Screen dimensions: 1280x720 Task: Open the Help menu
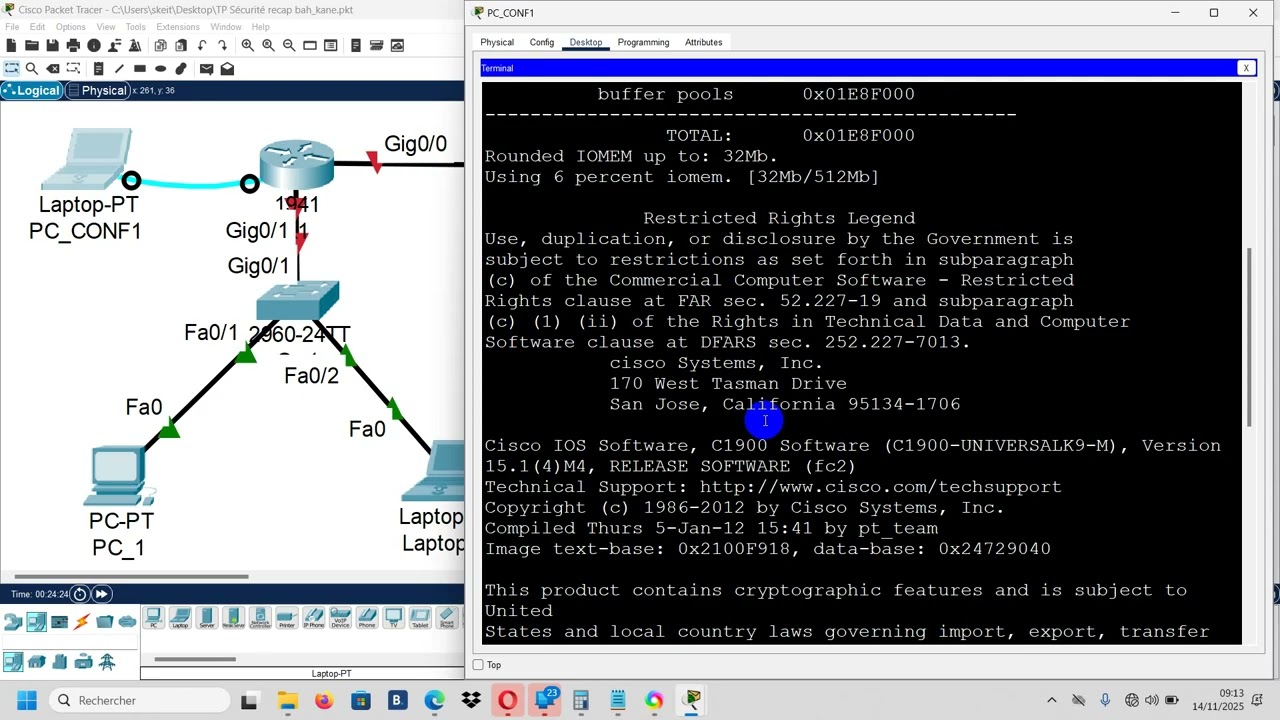260,27
